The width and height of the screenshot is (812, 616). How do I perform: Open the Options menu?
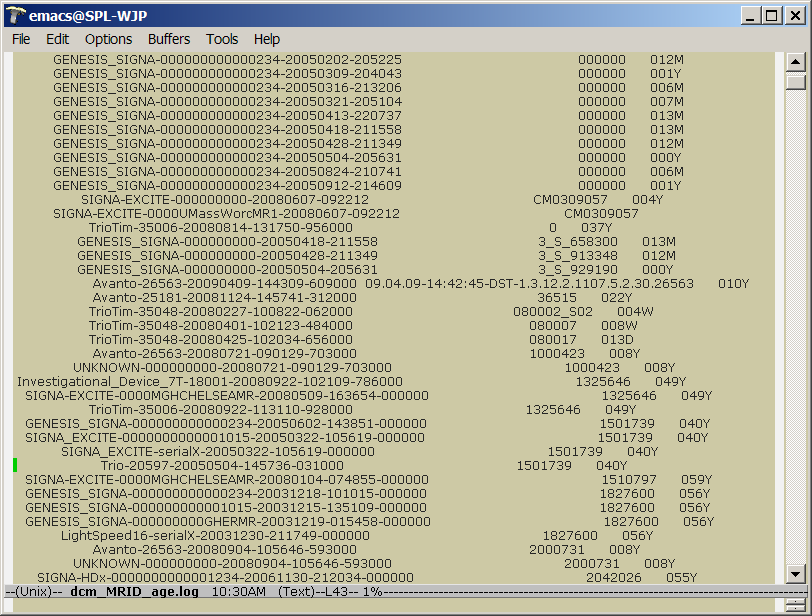click(x=108, y=39)
